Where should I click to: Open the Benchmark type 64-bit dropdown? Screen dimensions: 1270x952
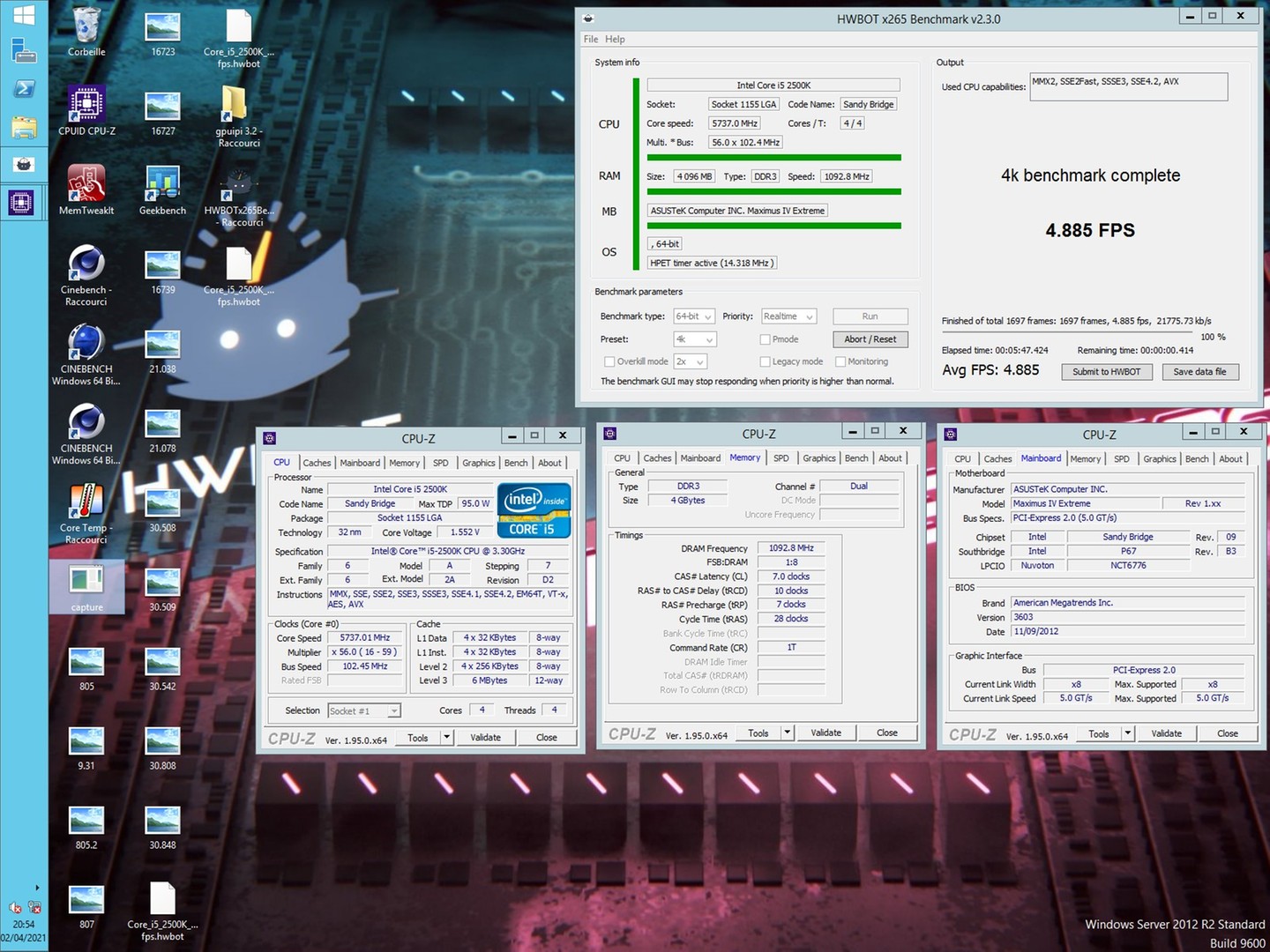tap(694, 316)
